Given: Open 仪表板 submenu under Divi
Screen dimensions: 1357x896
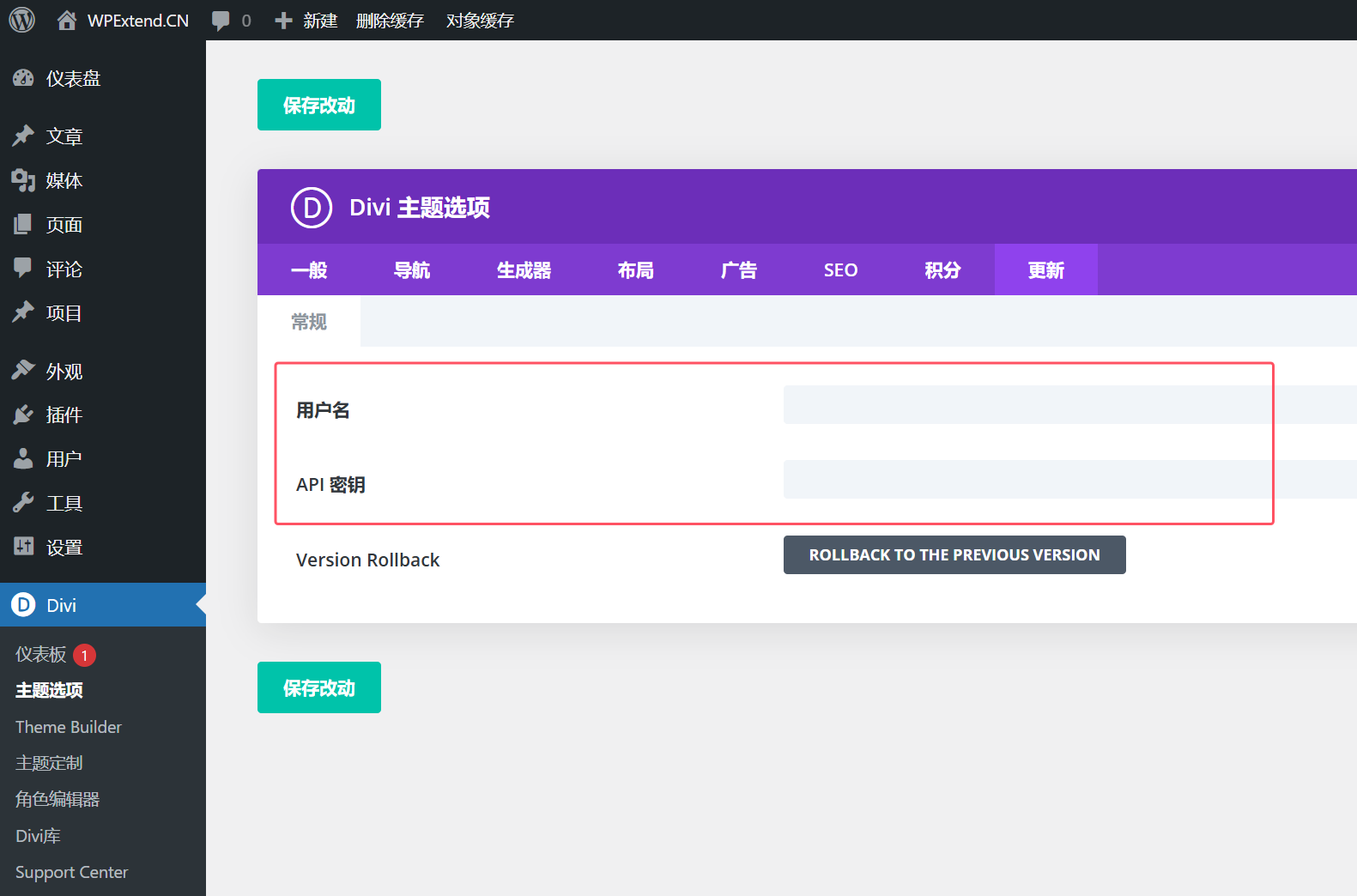Looking at the screenshot, I should pos(41,654).
